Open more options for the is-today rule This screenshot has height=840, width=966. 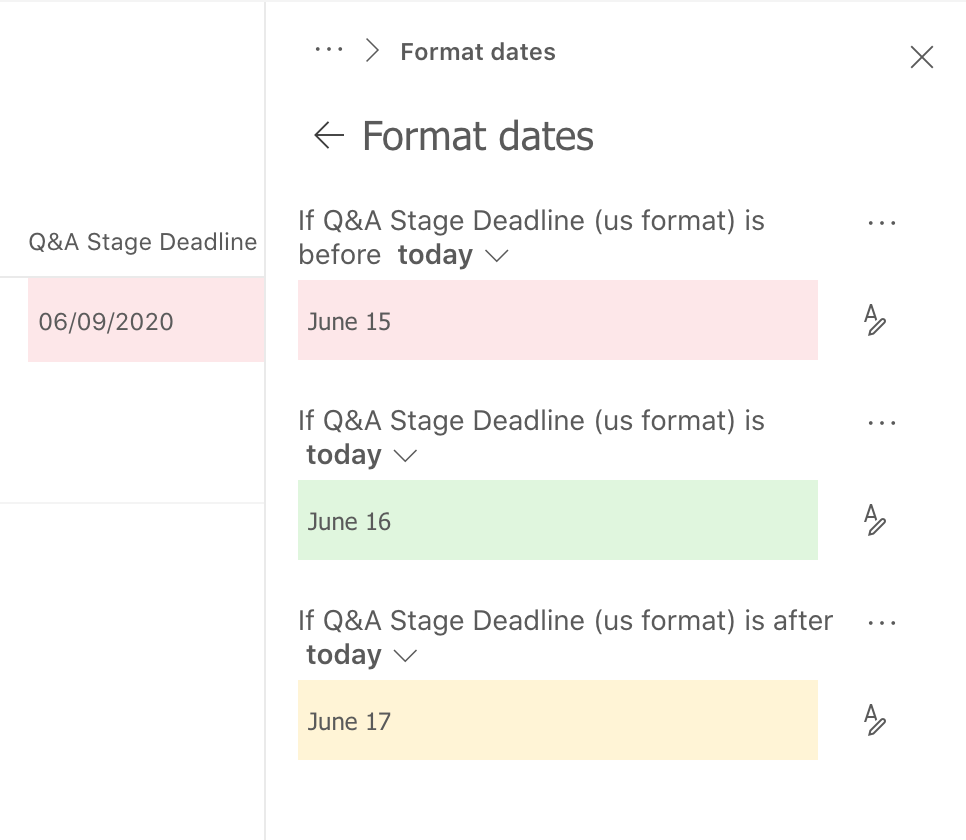[882, 423]
